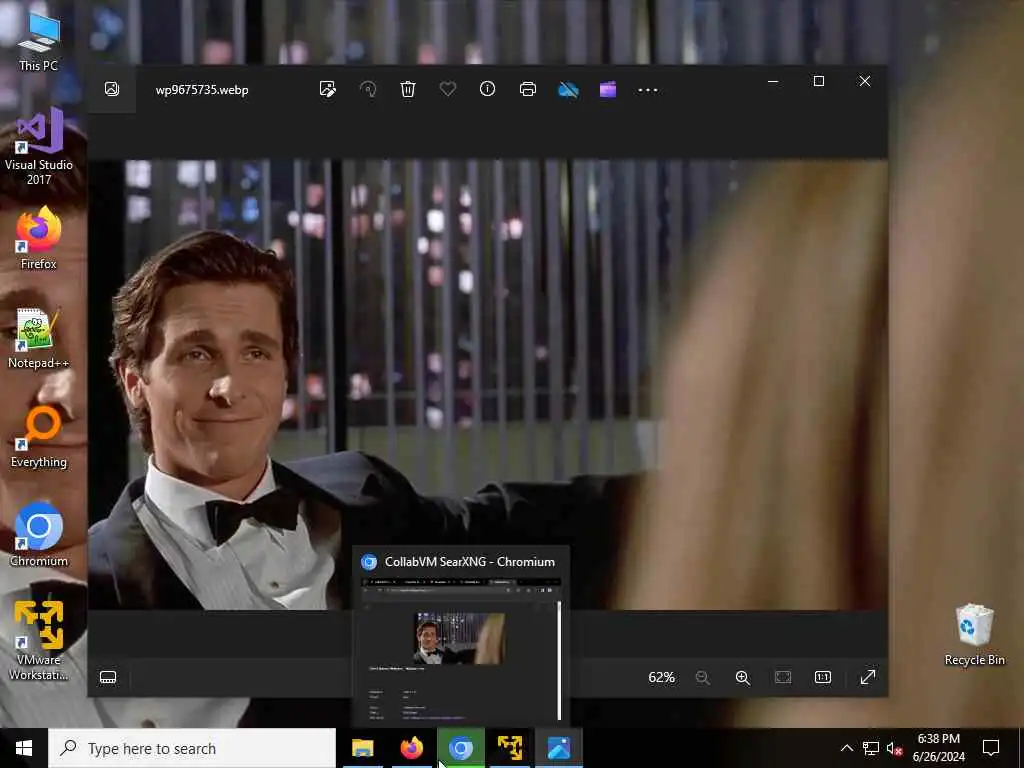Screen dimensions: 1024x768
Task: Select the CollabVM SearXNG Chromium preview thumbnail
Action: [x=461, y=648]
